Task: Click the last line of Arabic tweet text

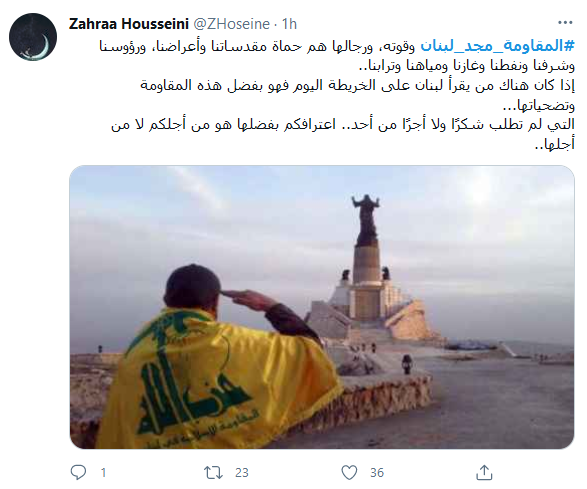Action: pos(554,144)
